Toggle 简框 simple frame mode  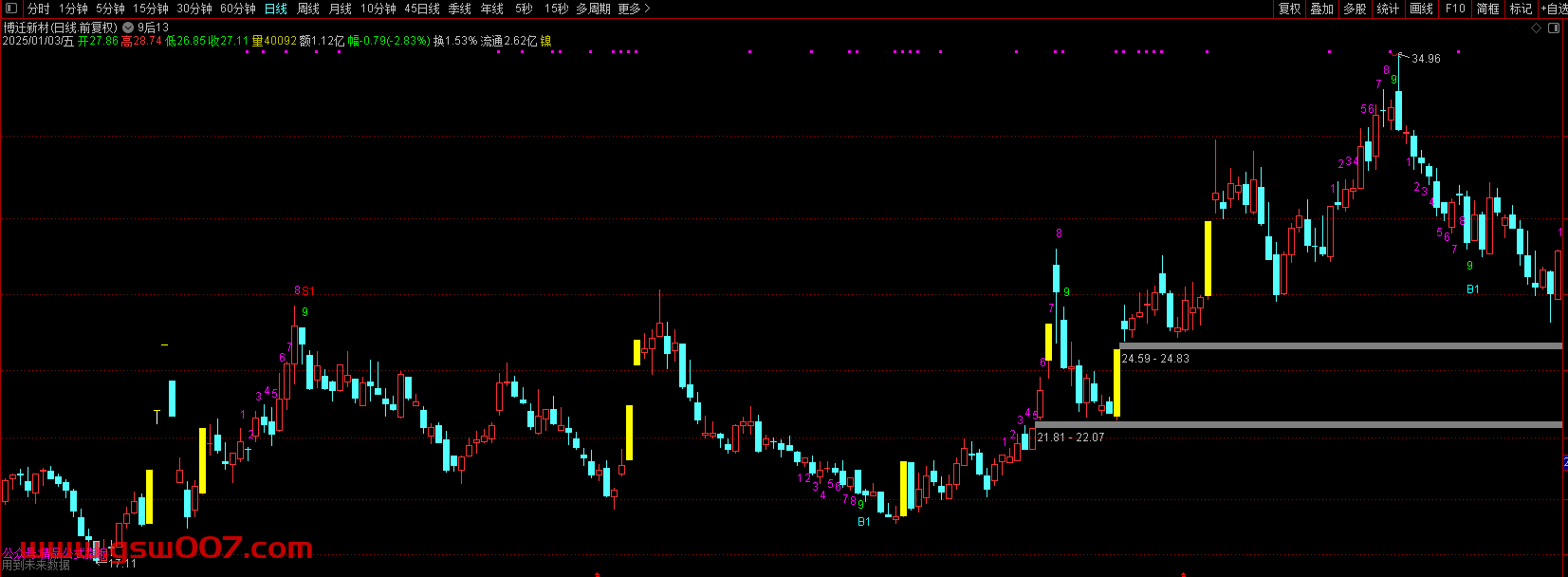pyautogui.click(x=1487, y=9)
